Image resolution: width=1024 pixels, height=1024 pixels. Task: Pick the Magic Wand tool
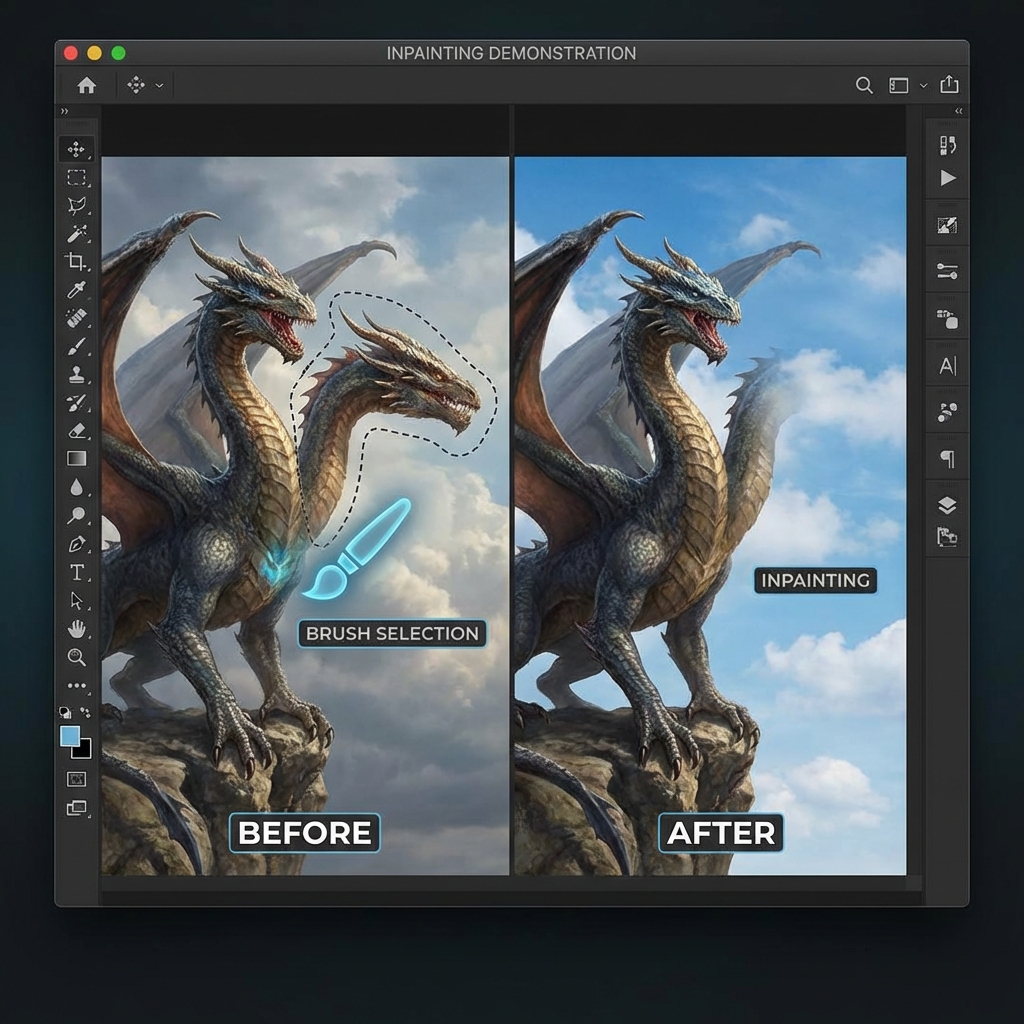[76, 234]
